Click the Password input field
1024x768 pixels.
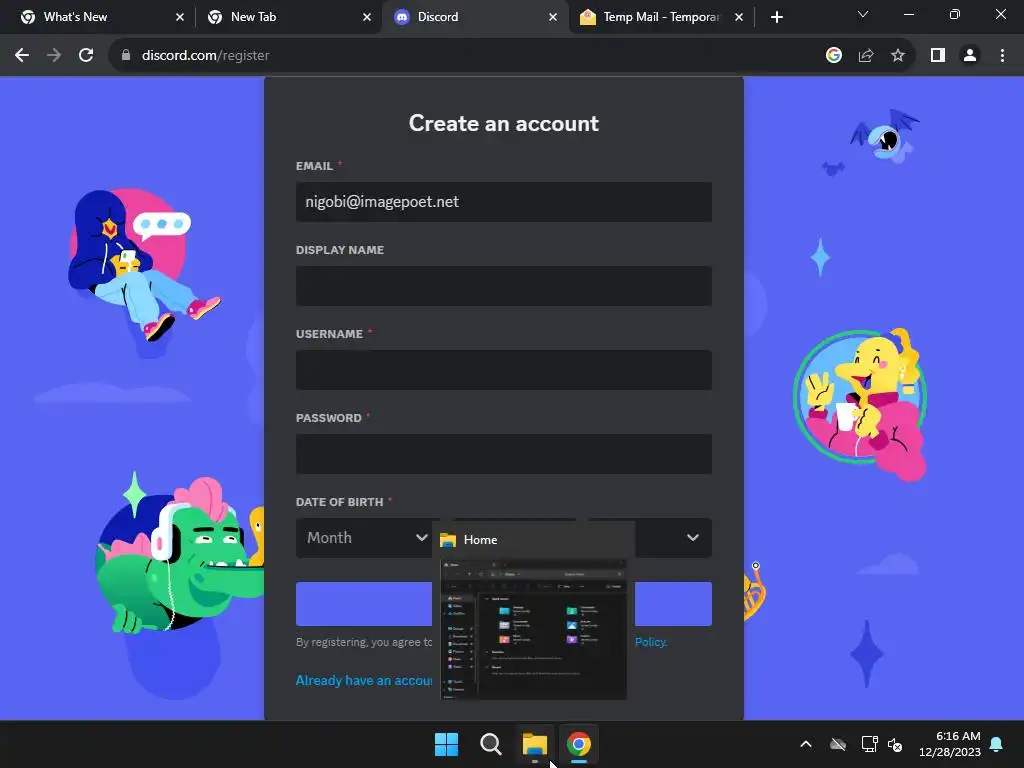pos(504,454)
